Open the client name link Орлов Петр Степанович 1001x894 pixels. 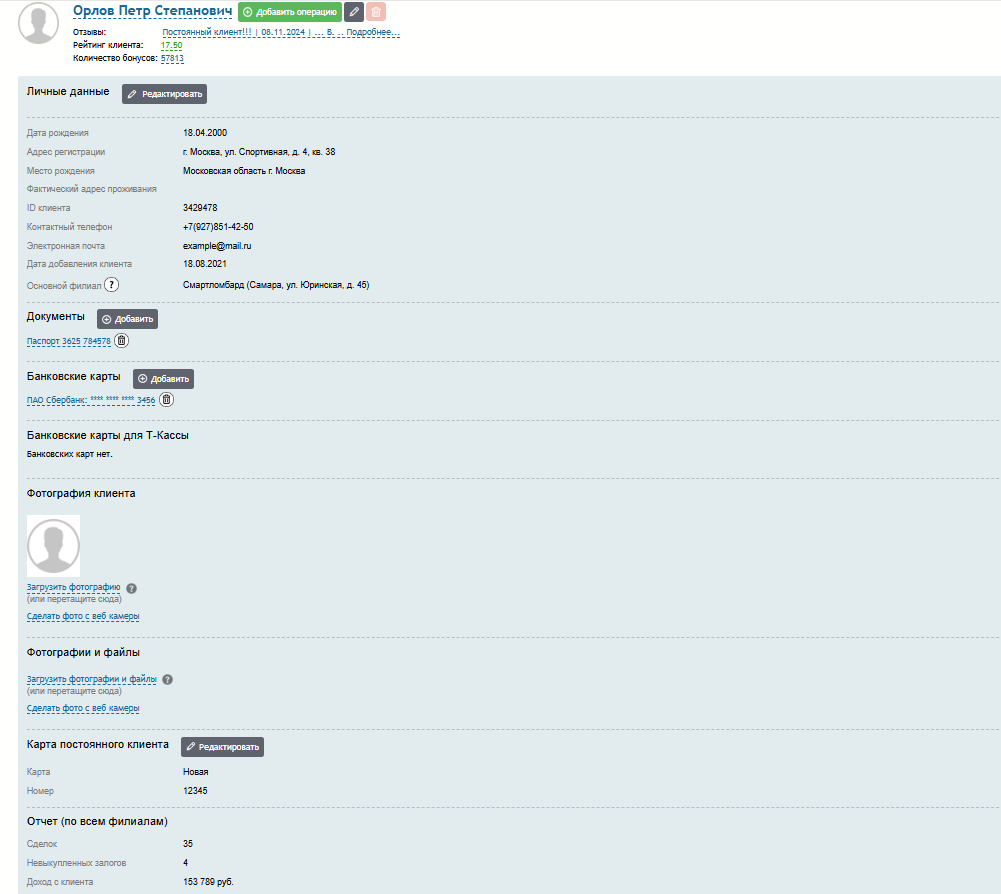pos(152,11)
